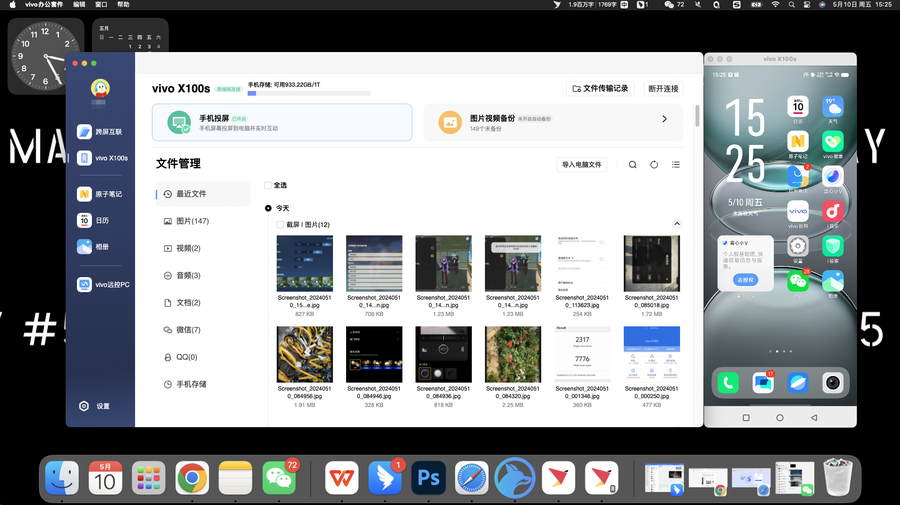The width and height of the screenshot is (900, 505).
Task: Open Google Chrome from the Dock
Action: coord(192,478)
